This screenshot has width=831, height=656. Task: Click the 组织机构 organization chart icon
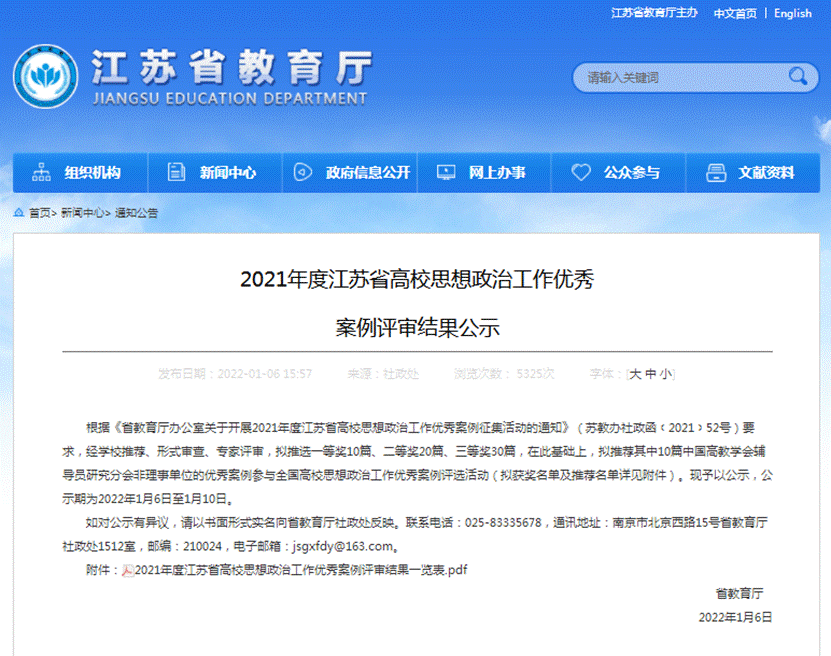click(x=41, y=172)
